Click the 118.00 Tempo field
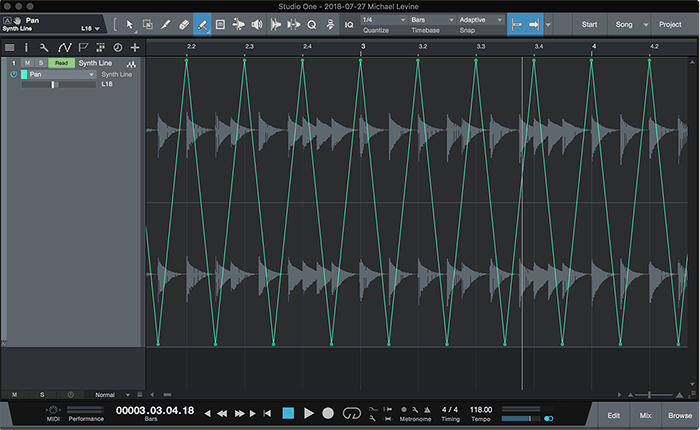 click(481, 409)
